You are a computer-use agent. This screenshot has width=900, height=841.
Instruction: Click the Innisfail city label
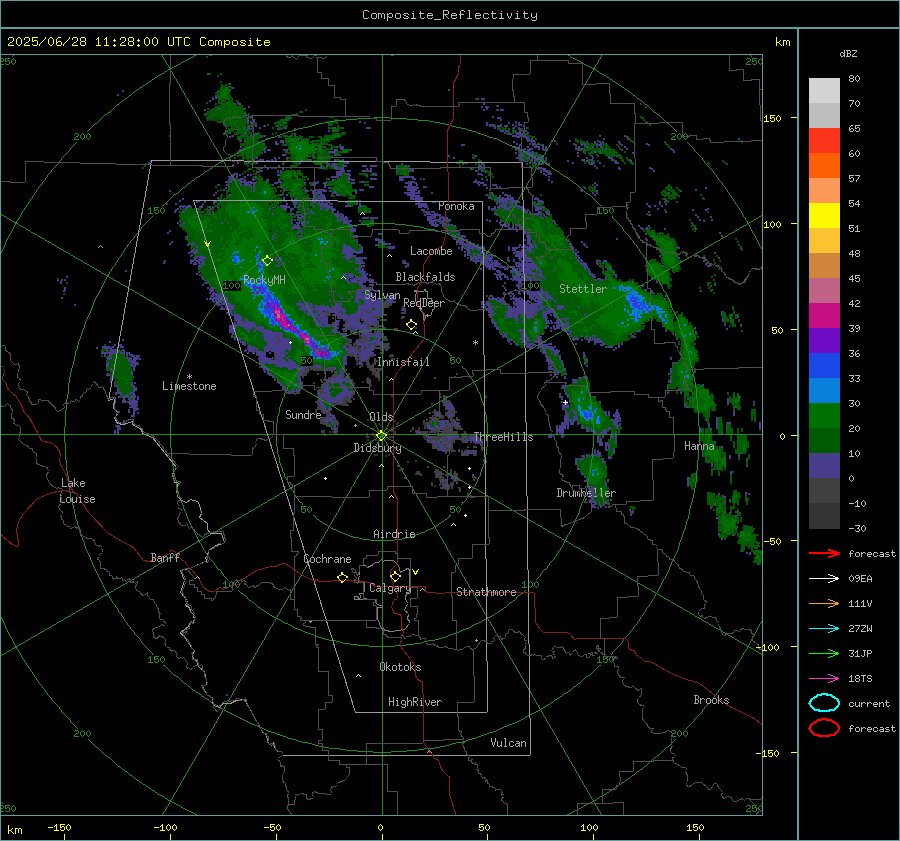point(403,362)
